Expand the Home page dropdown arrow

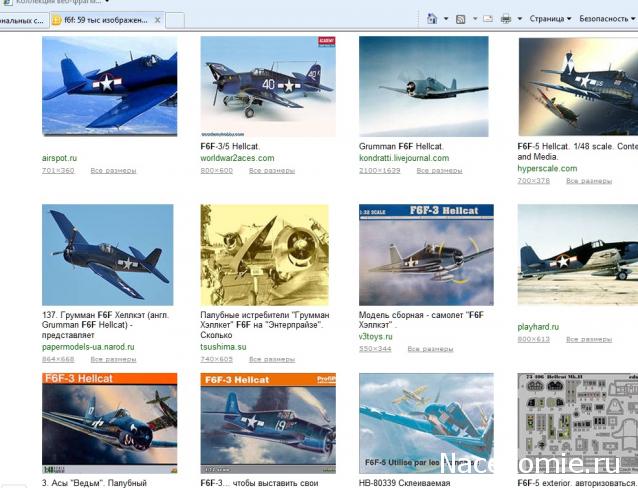[444, 19]
